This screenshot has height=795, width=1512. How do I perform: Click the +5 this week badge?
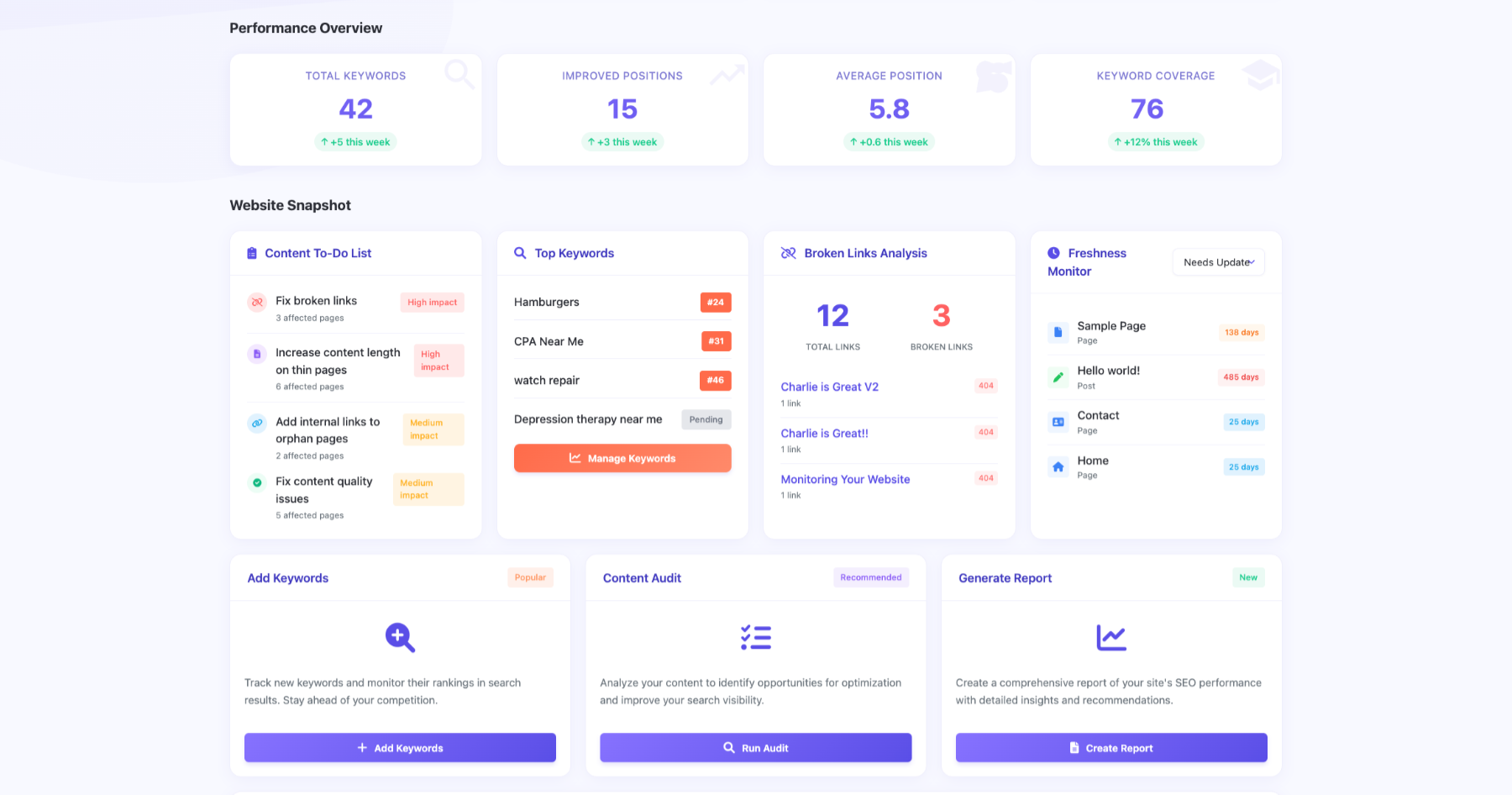click(x=355, y=142)
